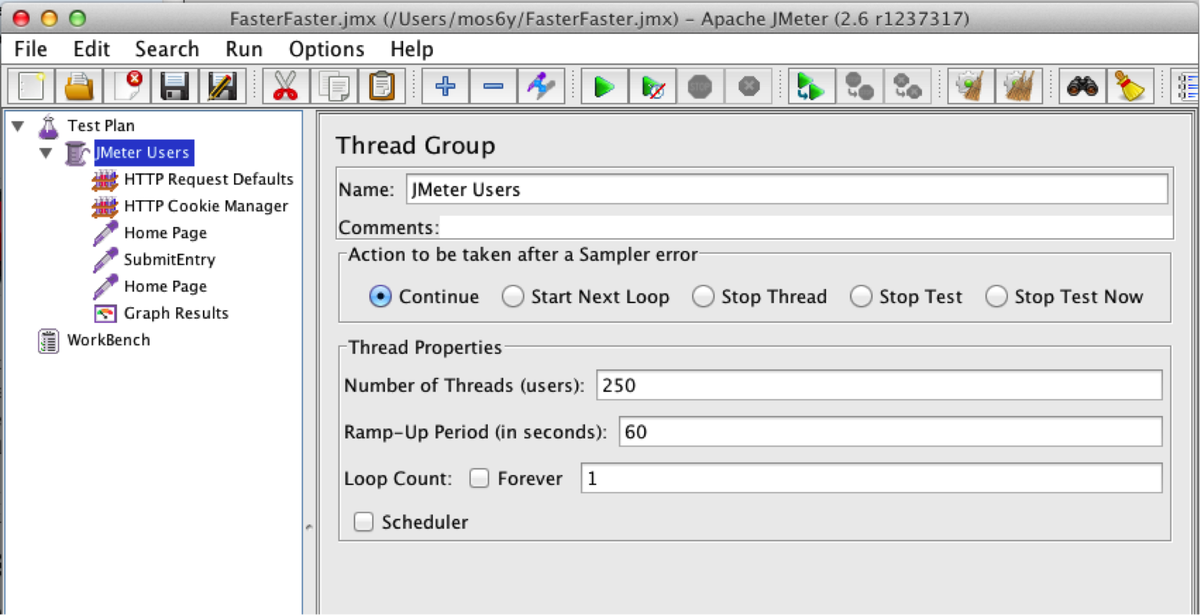Image resolution: width=1200 pixels, height=615 pixels.
Task: Select the SubmitEntry sampler
Action: [169, 260]
